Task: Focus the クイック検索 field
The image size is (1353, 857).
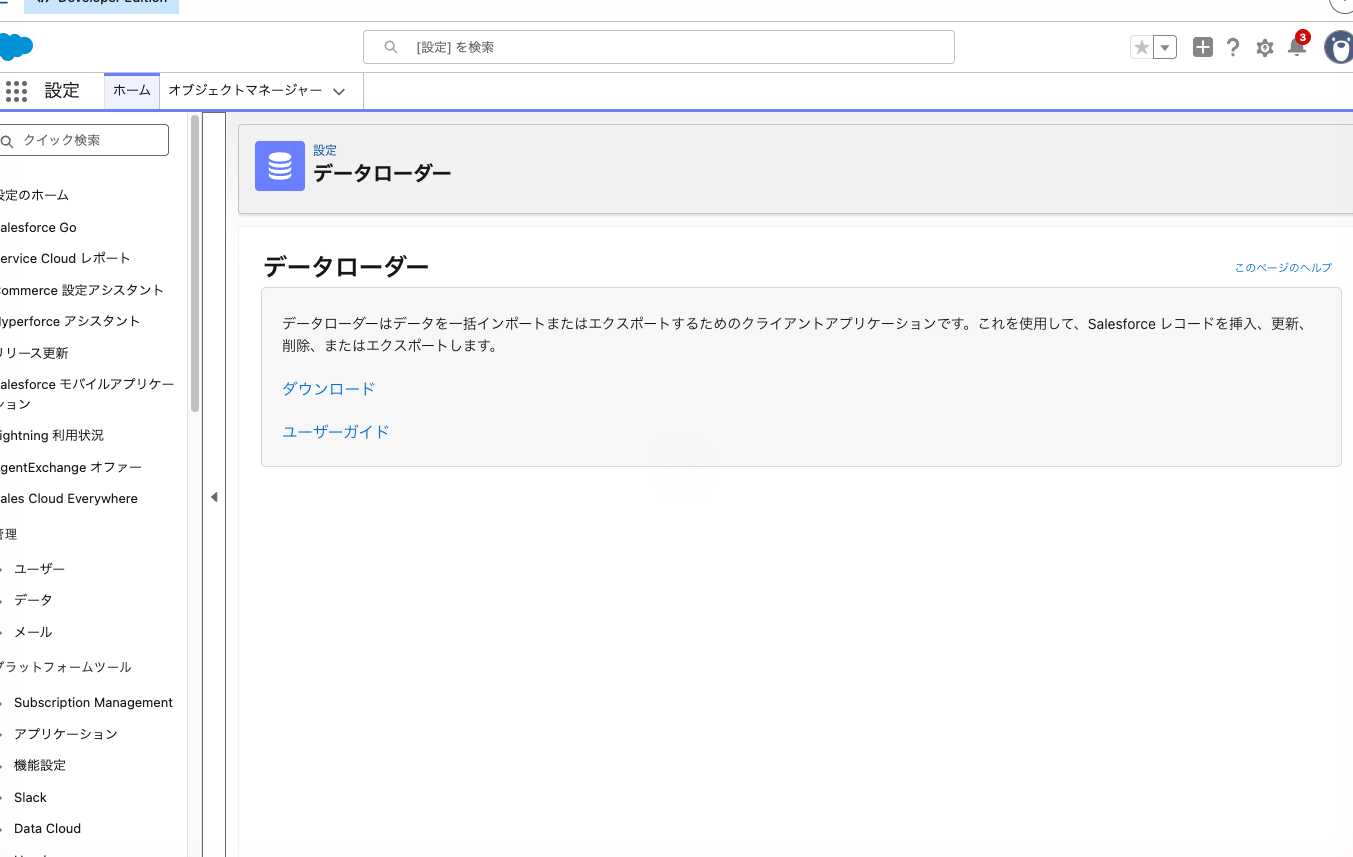Action: click(84, 140)
